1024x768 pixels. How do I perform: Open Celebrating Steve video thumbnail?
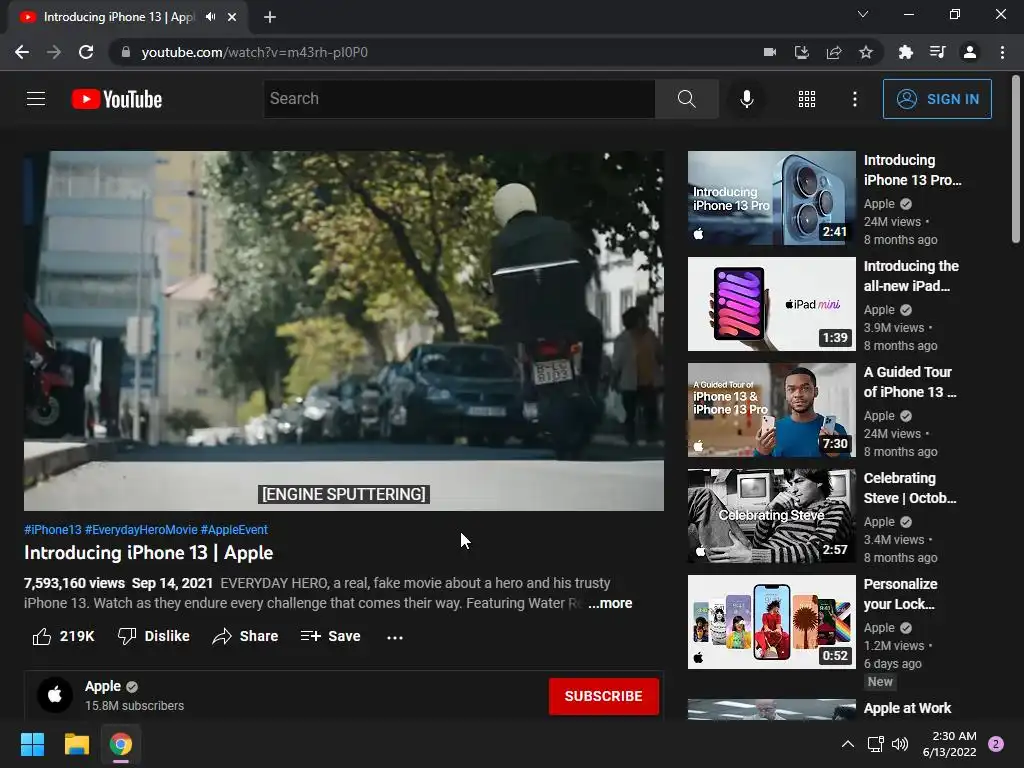point(771,516)
